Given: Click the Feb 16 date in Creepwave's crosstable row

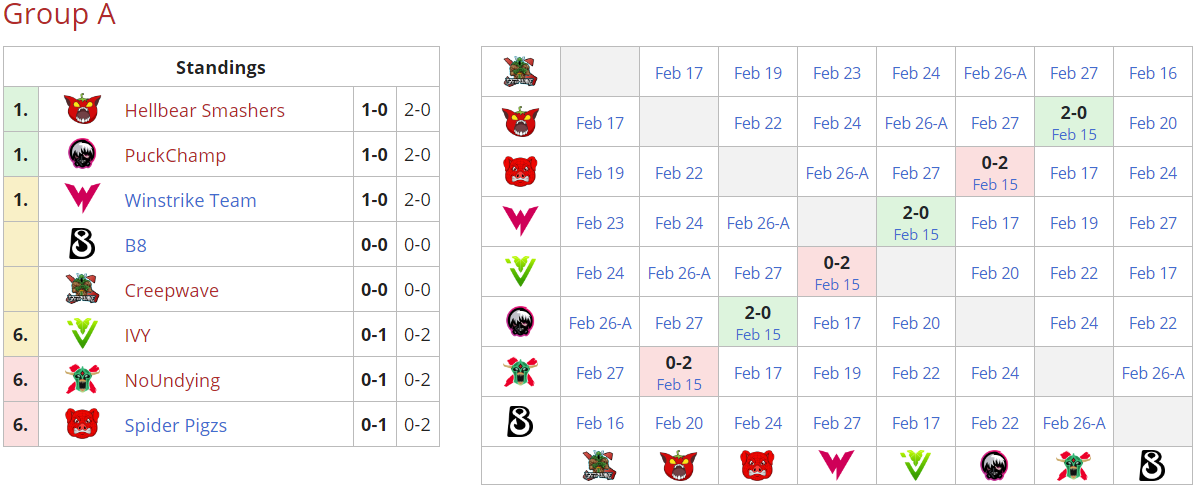Looking at the screenshot, I should (x=1152, y=73).
